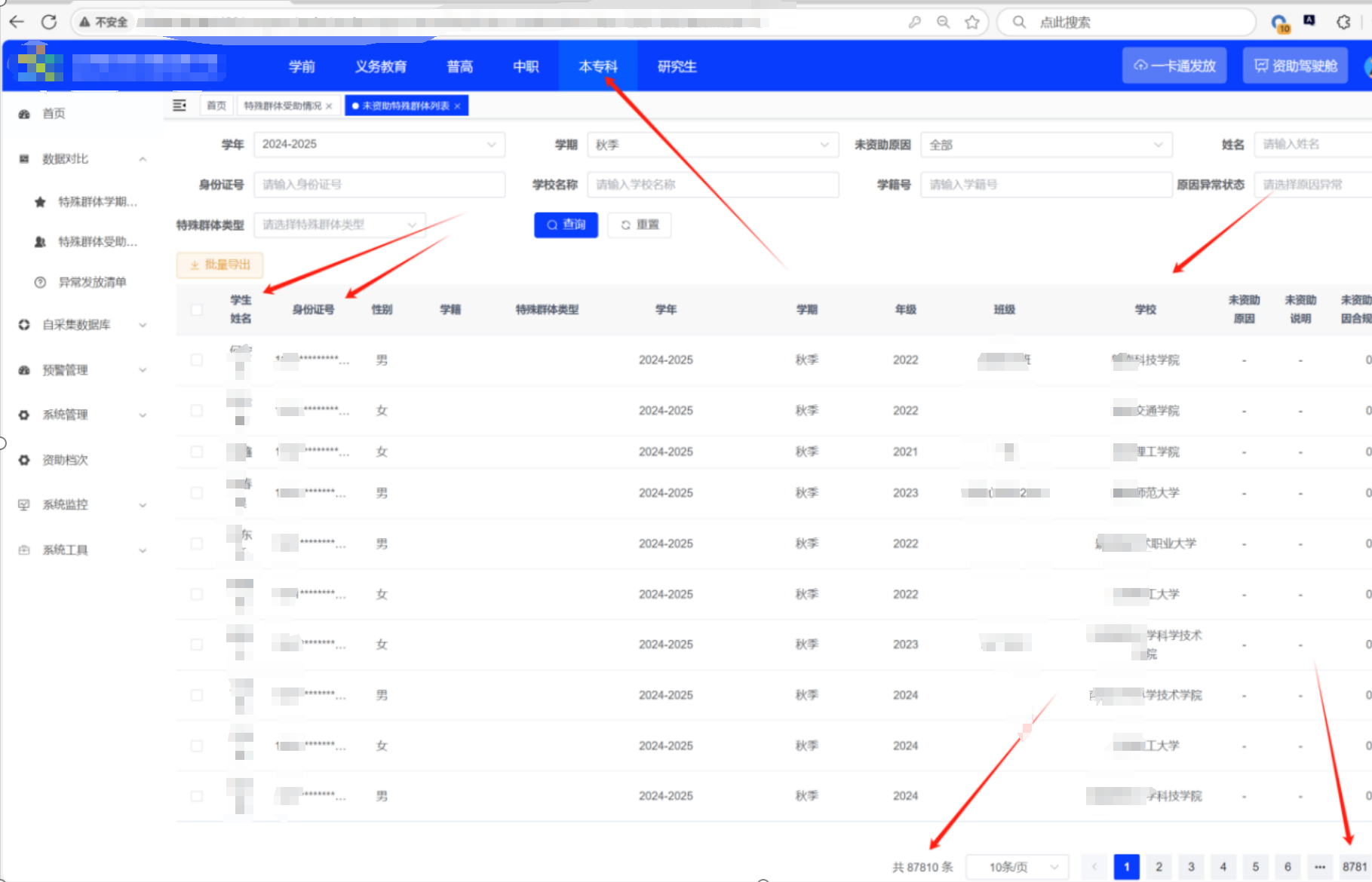Tick checkbox of the last table row

[x=197, y=796]
